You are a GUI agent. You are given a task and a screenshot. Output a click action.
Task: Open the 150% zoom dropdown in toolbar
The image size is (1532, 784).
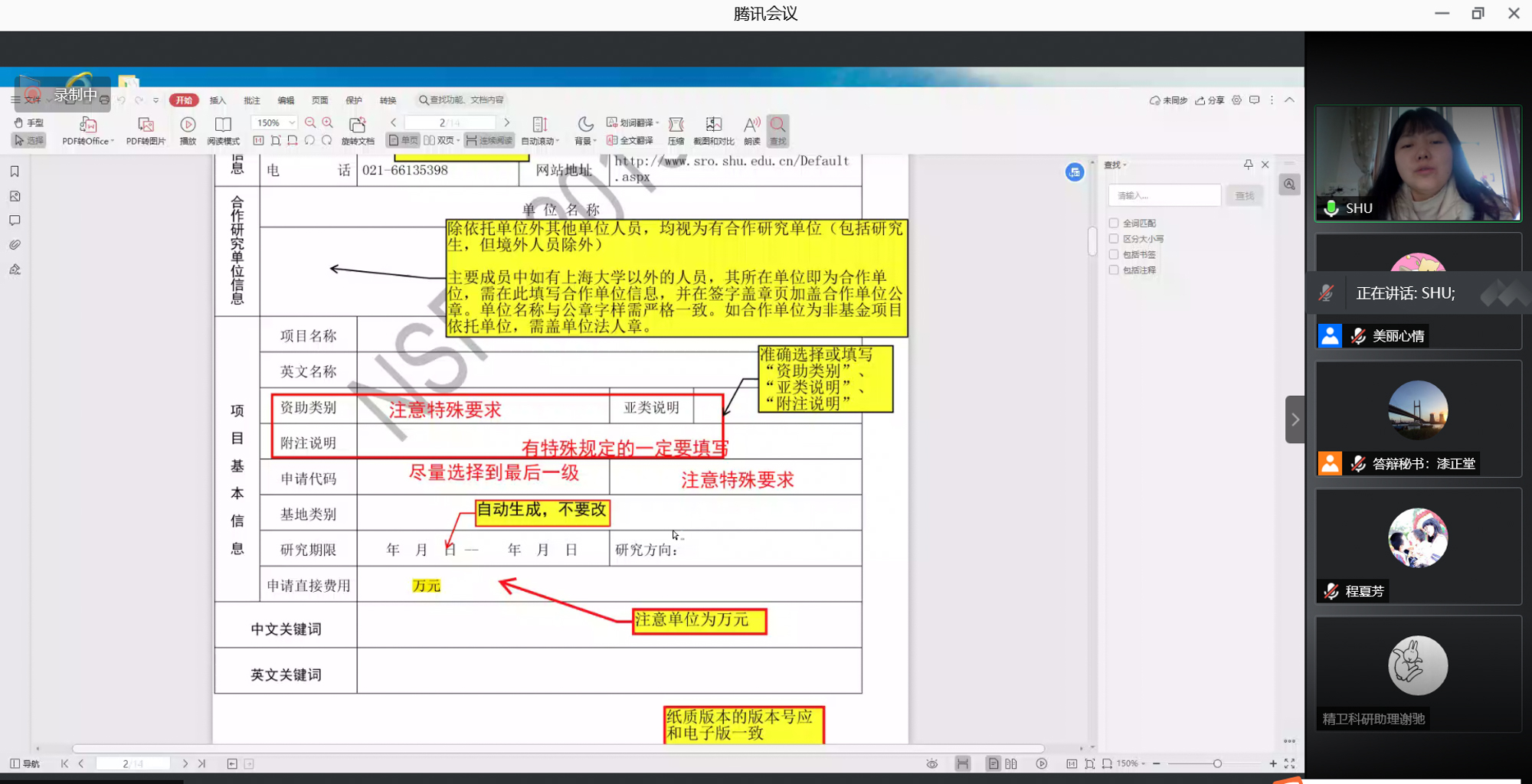(x=292, y=122)
